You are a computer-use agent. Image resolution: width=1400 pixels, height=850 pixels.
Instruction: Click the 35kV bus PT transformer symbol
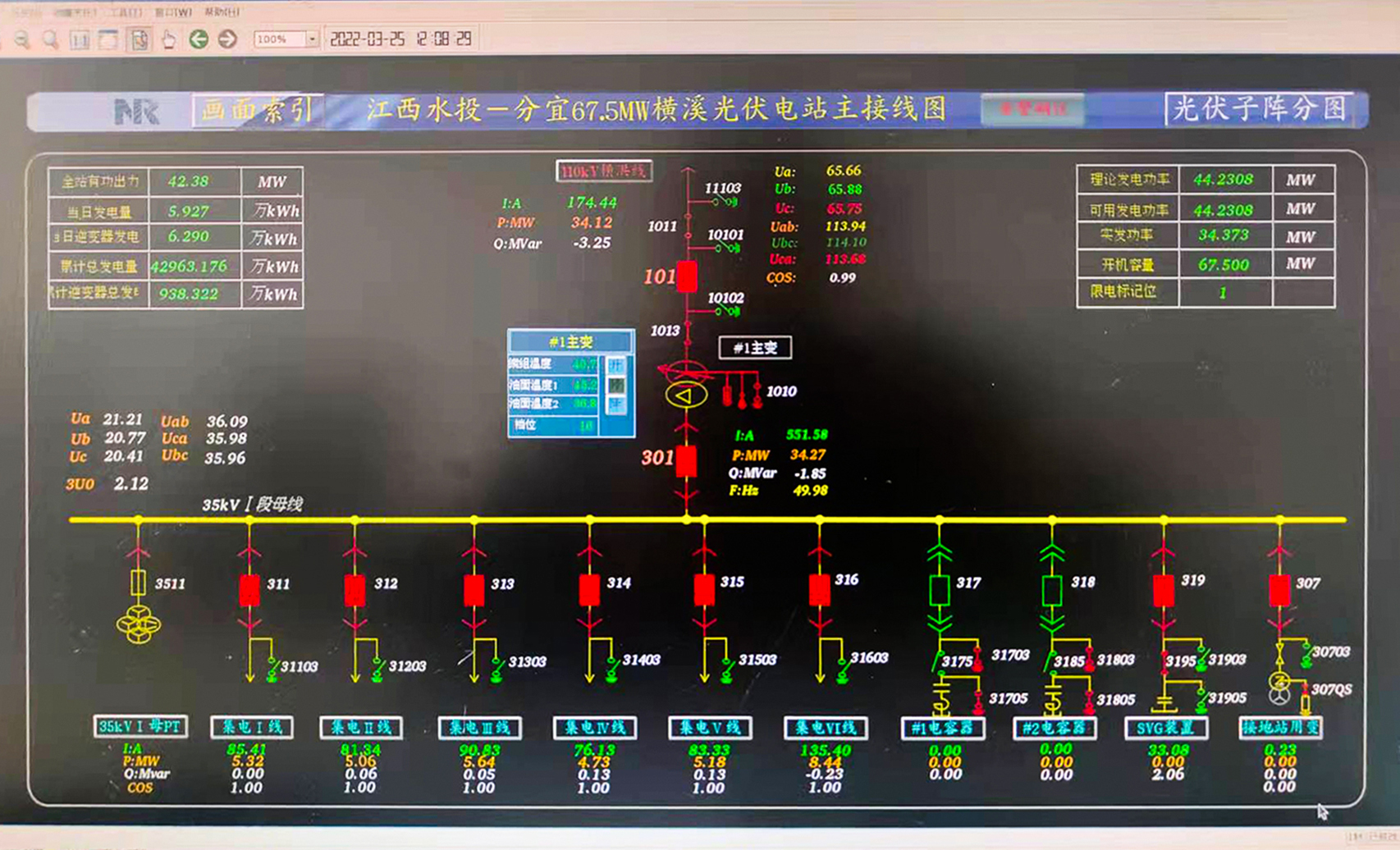(138, 625)
